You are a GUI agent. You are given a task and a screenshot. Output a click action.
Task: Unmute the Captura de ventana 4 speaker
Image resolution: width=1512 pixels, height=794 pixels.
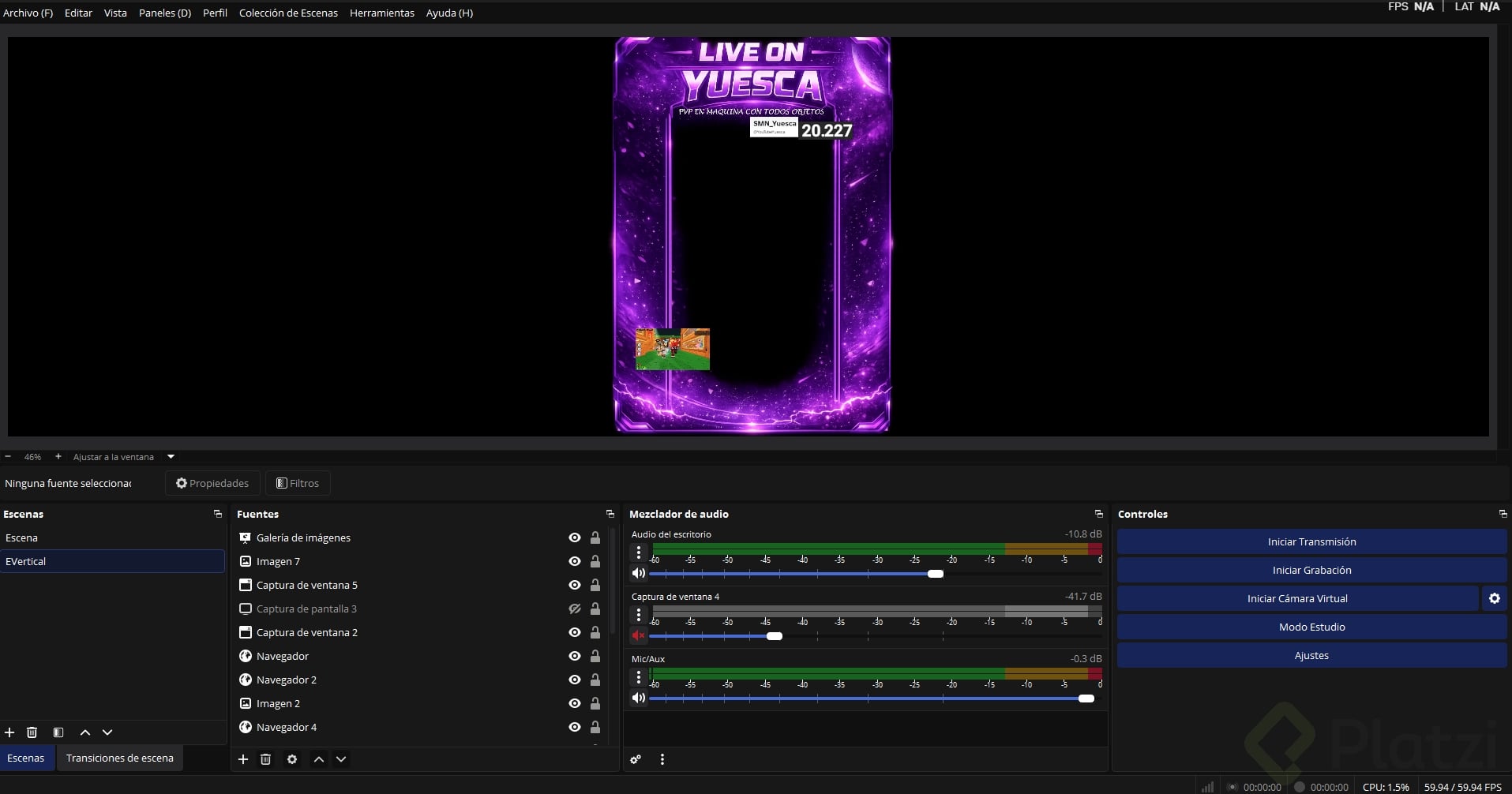pyautogui.click(x=639, y=636)
